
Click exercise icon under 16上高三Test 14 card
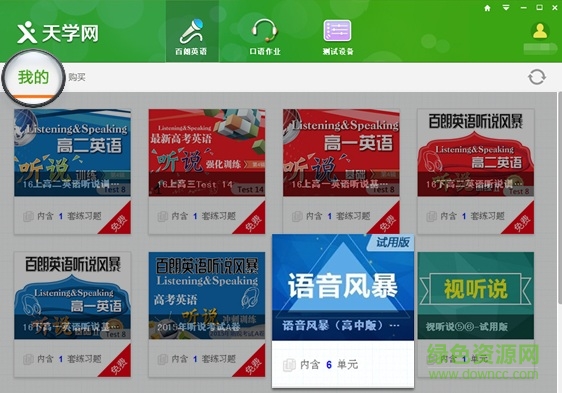[x=162, y=217]
